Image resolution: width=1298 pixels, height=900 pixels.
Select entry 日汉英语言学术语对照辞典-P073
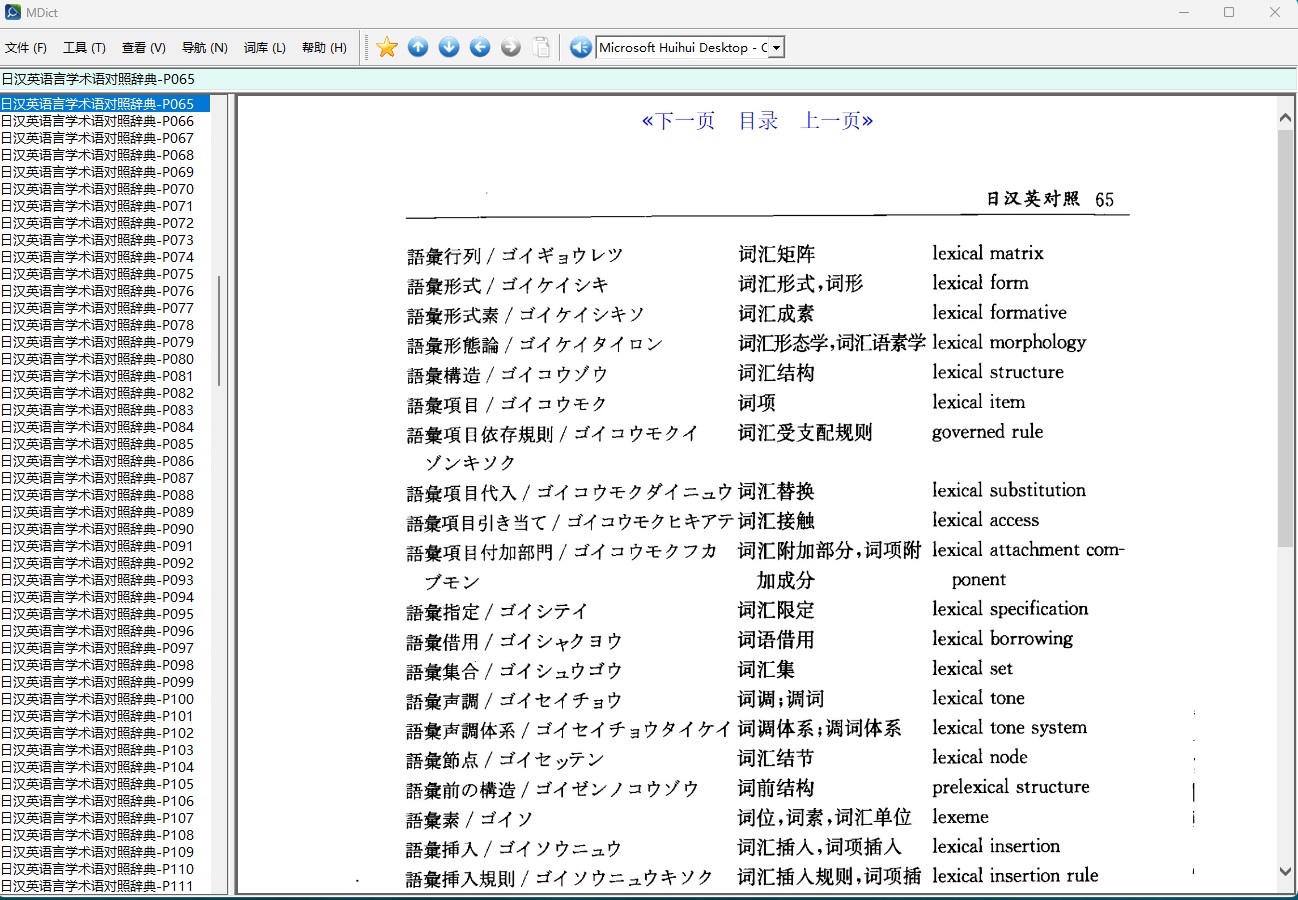[x=104, y=240]
